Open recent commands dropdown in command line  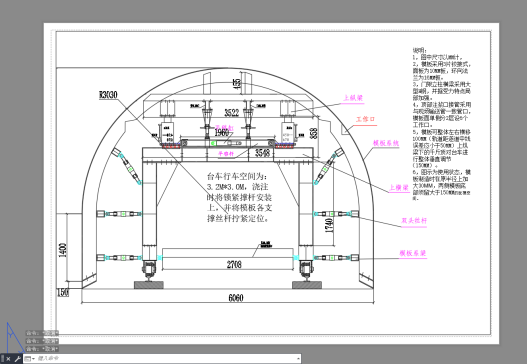(30, 359)
